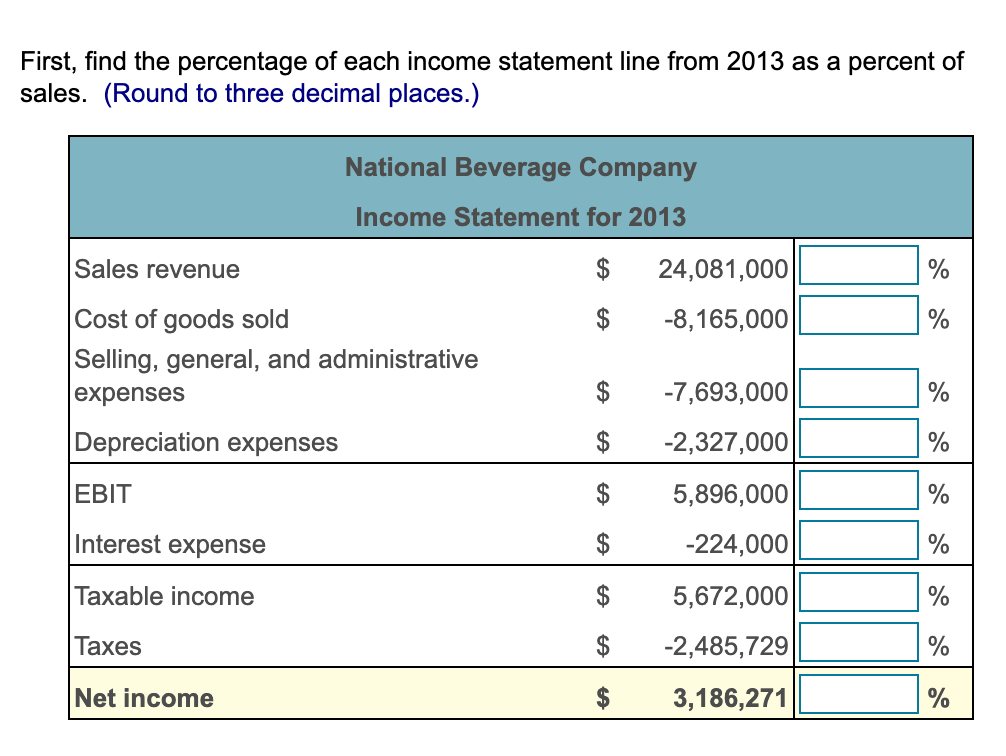Screen dimensions: 1006x756
Task: Click the Depreciation expenses percentage field
Action: 857,440
